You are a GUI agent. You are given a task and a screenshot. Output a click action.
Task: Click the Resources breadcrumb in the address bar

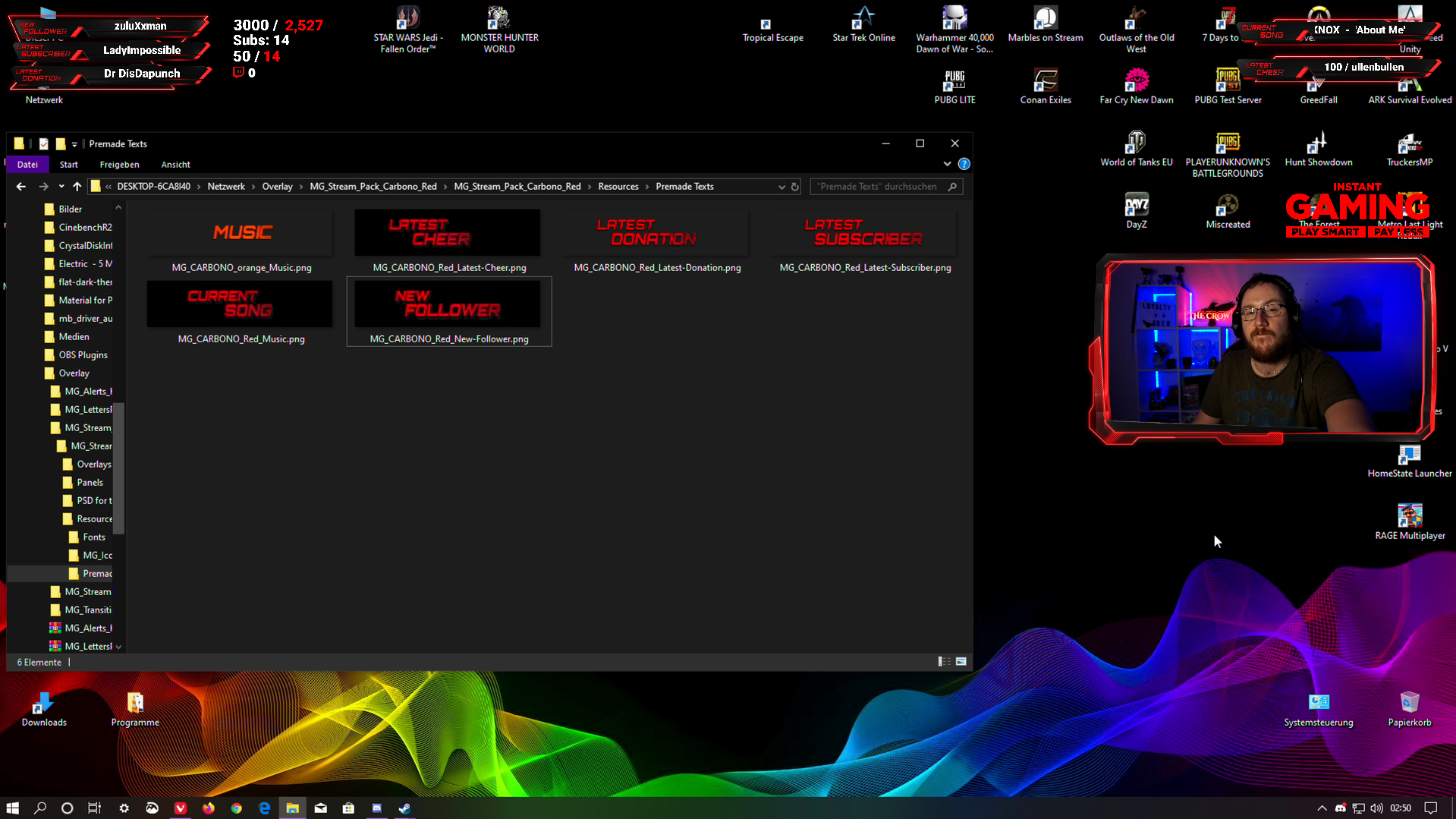pyautogui.click(x=618, y=187)
